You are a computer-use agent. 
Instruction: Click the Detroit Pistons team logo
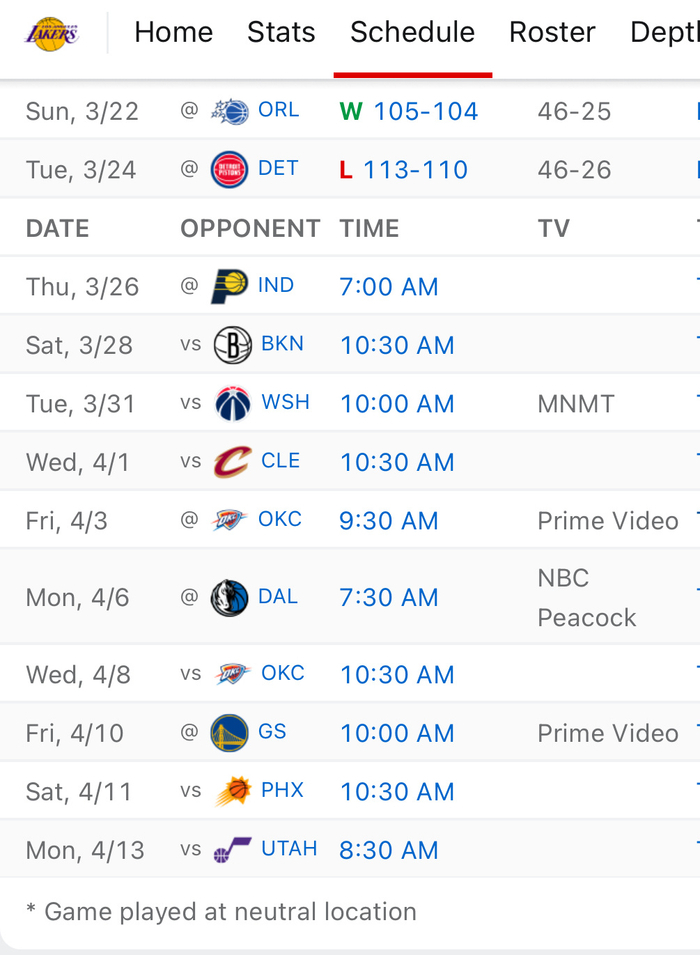pos(229,170)
